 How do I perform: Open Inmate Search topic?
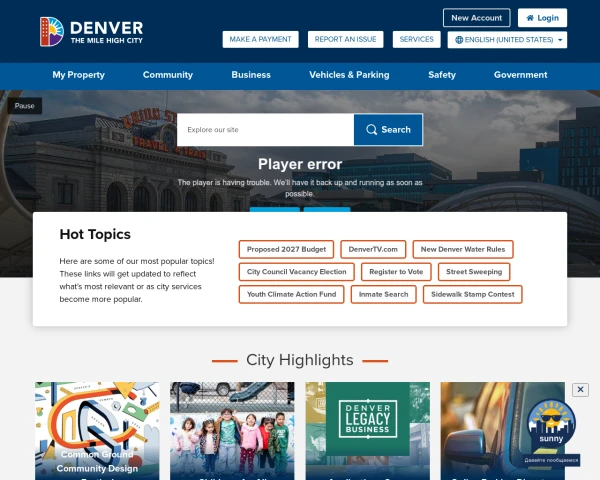pos(383,294)
